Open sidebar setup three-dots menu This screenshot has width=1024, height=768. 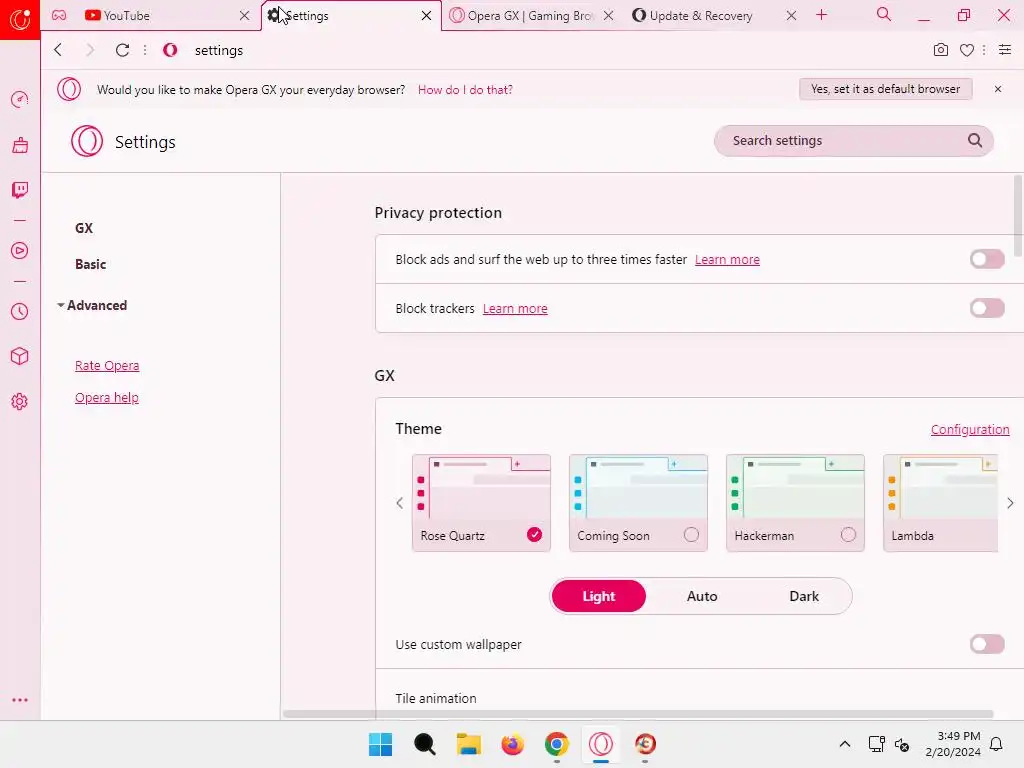20,700
